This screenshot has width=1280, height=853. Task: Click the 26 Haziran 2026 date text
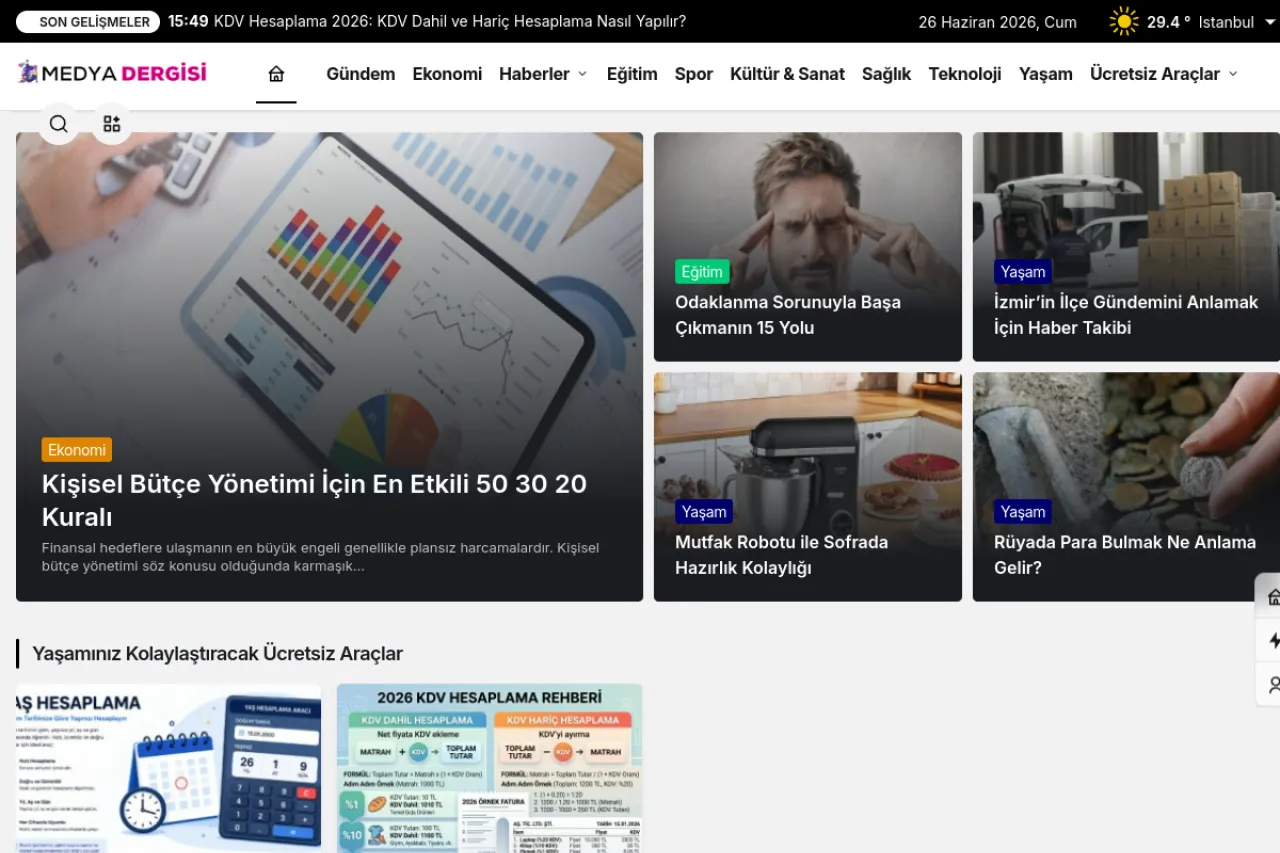[998, 22]
